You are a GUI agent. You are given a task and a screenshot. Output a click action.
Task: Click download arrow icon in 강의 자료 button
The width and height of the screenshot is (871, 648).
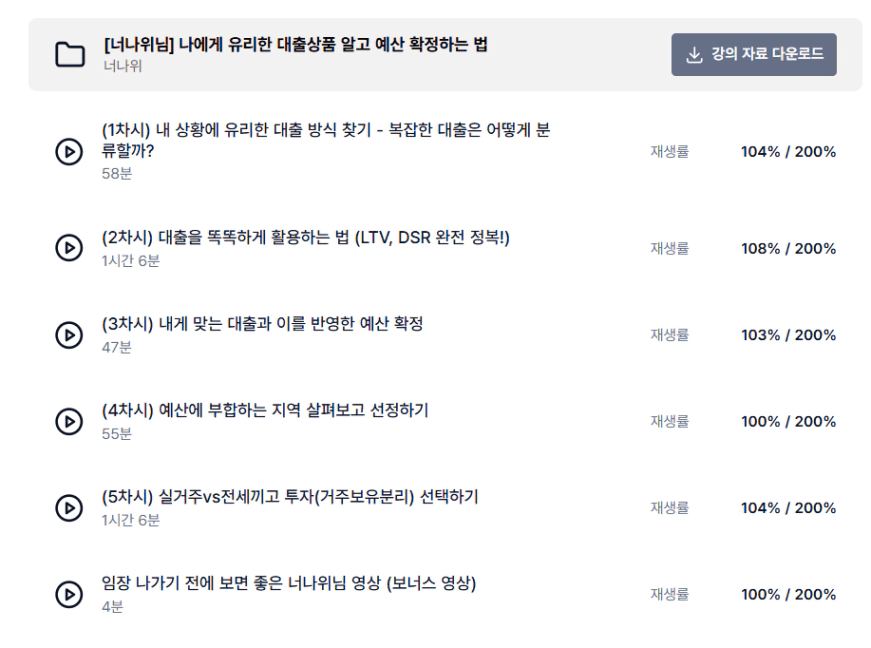[694, 54]
